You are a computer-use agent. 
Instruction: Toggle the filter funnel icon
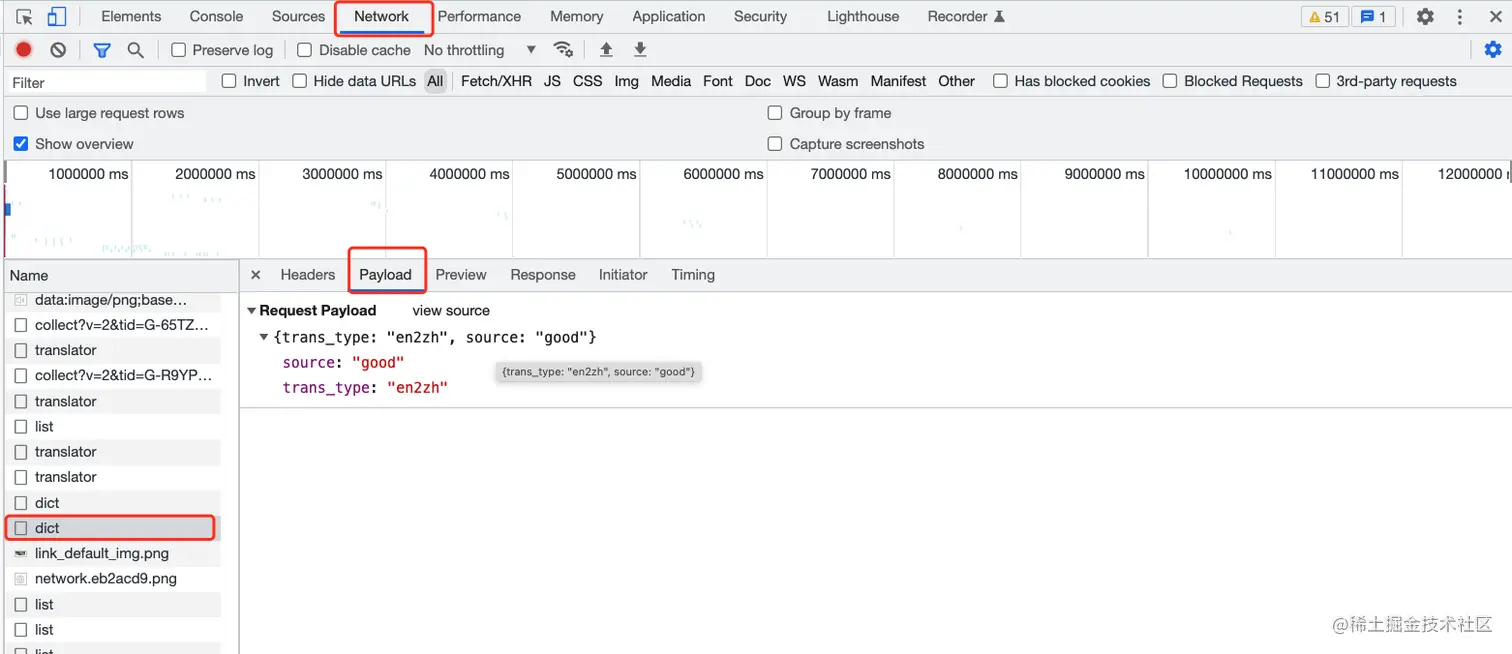pos(101,50)
